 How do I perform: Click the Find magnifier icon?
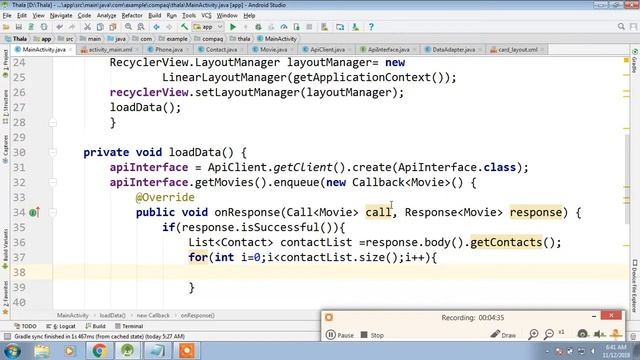pos(128,27)
